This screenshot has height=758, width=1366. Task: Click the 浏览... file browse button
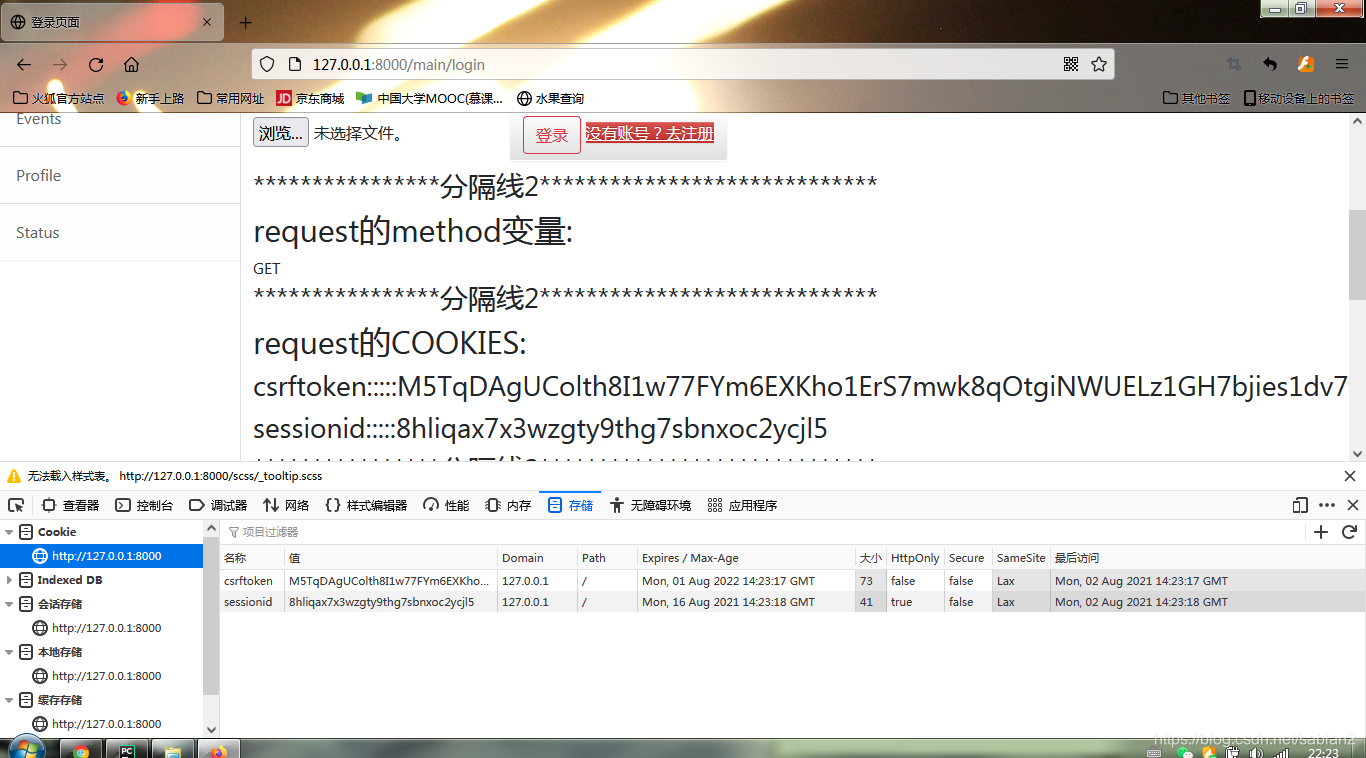pos(281,133)
